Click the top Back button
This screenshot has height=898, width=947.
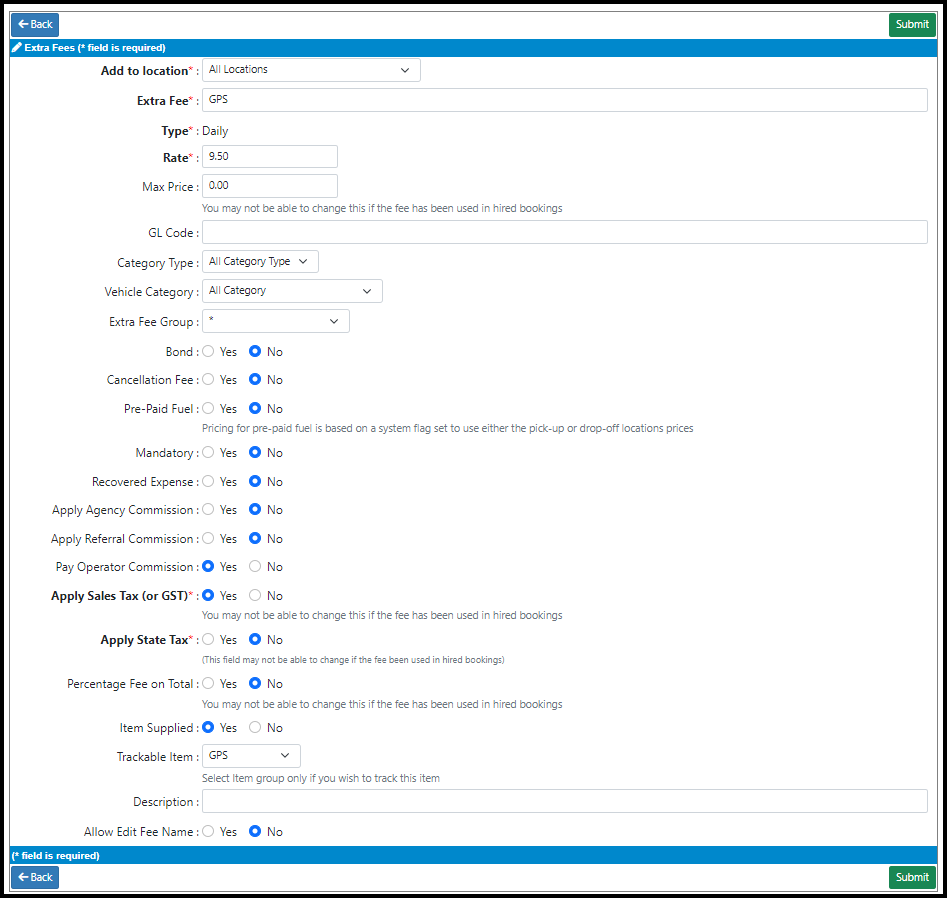35,25
